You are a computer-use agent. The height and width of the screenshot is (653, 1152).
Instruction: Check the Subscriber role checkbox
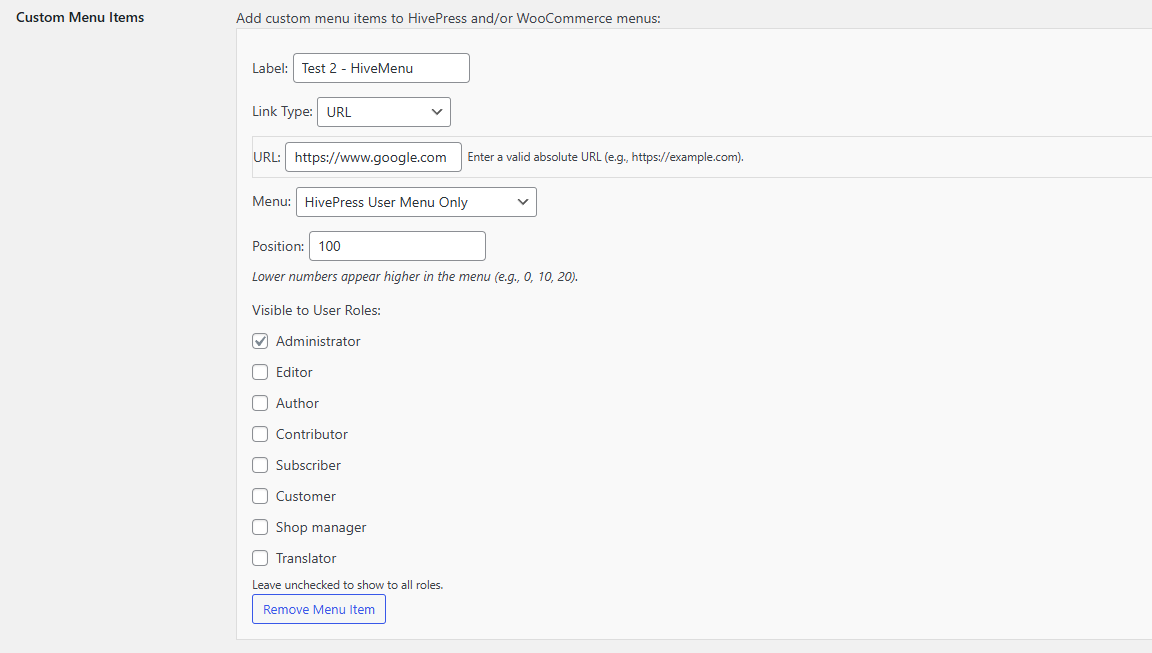tap(260, 465)
